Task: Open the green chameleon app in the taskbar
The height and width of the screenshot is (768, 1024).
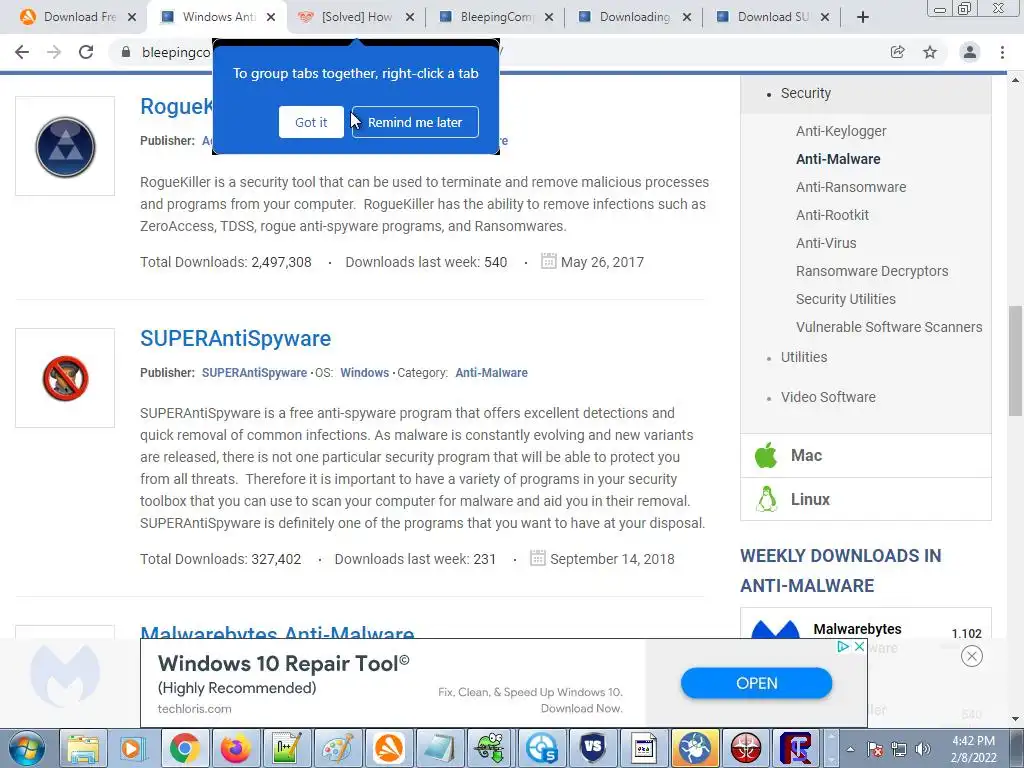Action: 490,748
